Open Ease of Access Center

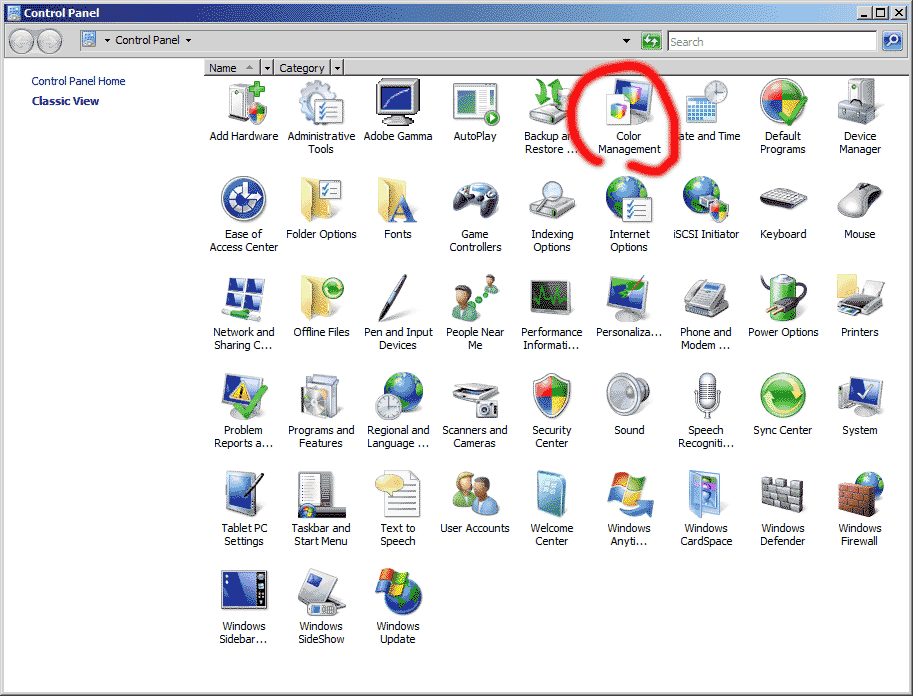pos(243,215)
